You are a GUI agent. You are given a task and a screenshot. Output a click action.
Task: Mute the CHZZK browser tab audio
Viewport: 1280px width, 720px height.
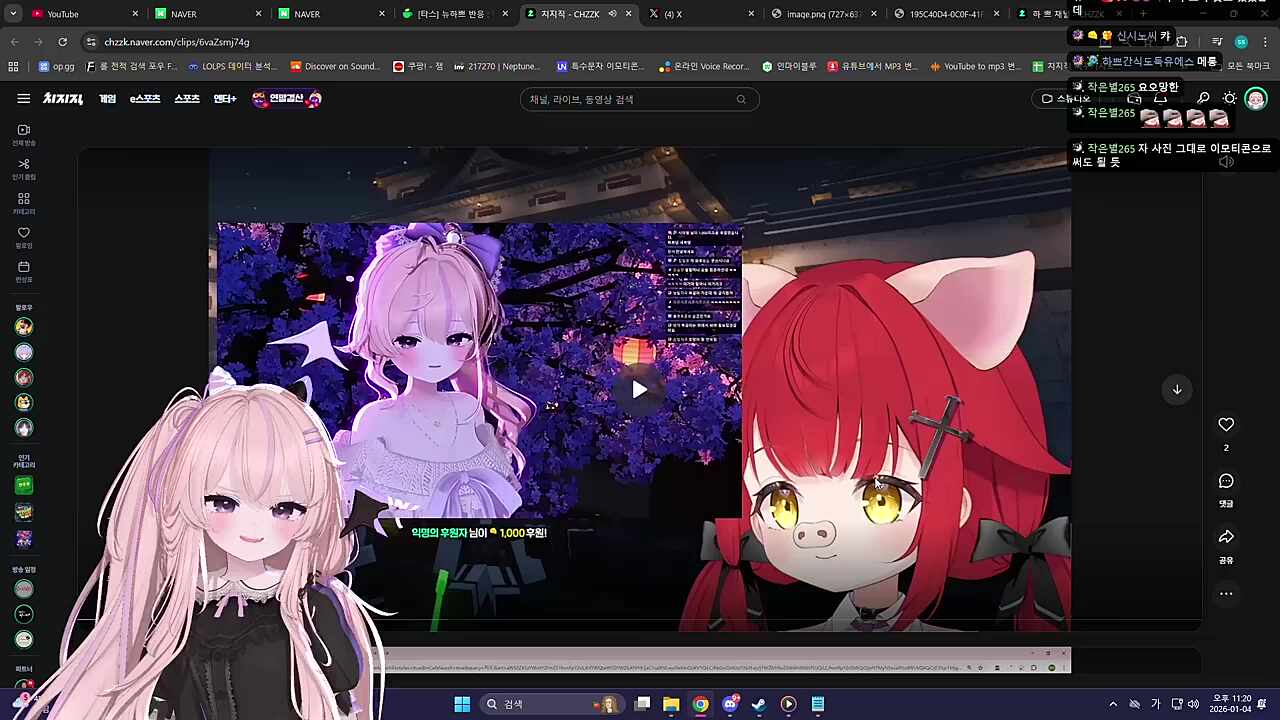point(612,14)
